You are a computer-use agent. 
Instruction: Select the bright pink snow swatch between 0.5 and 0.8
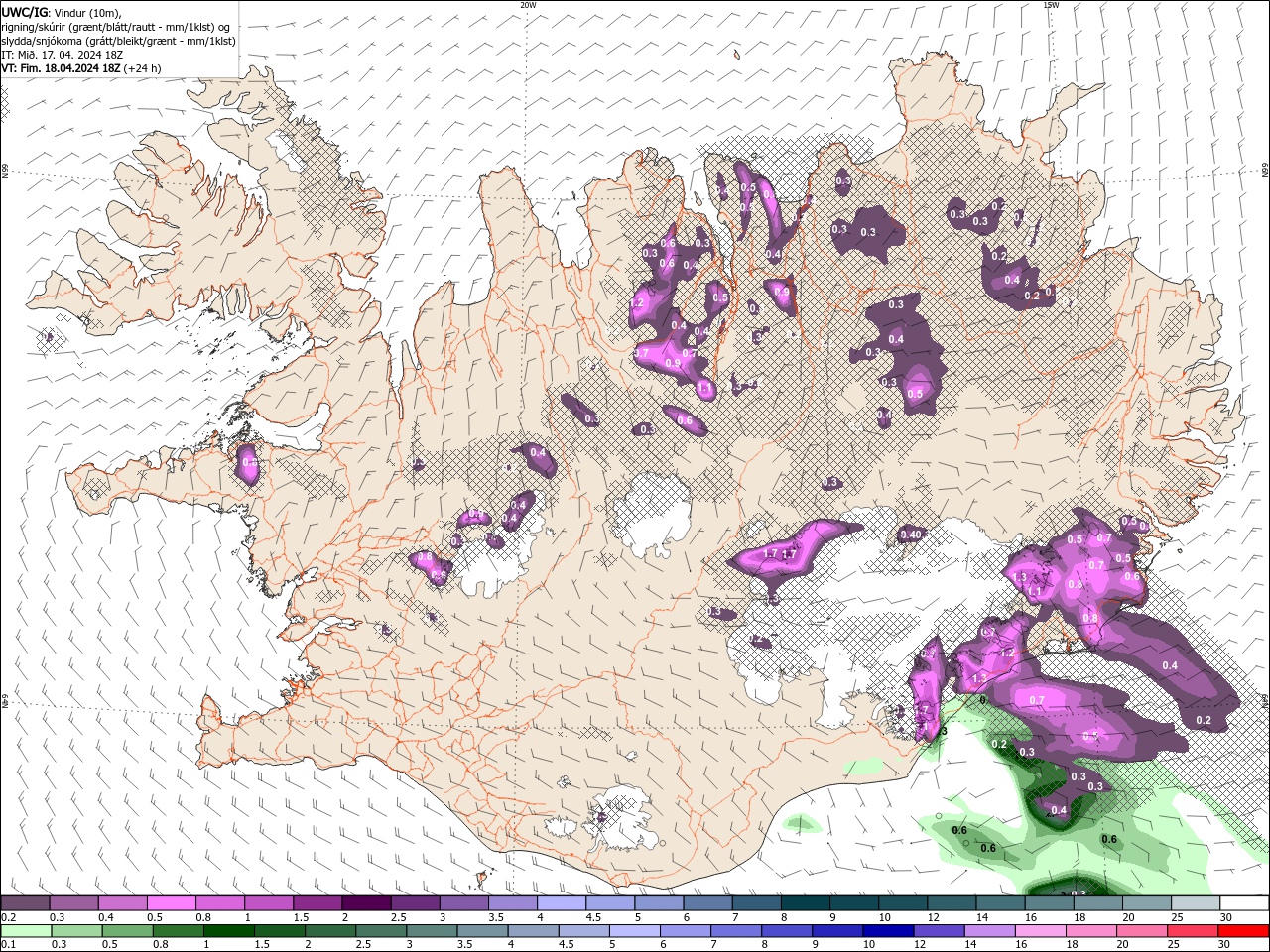171,903
